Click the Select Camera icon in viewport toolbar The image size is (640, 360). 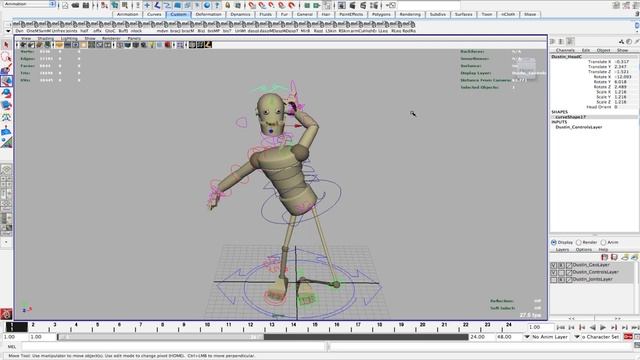tap(23, 45)
